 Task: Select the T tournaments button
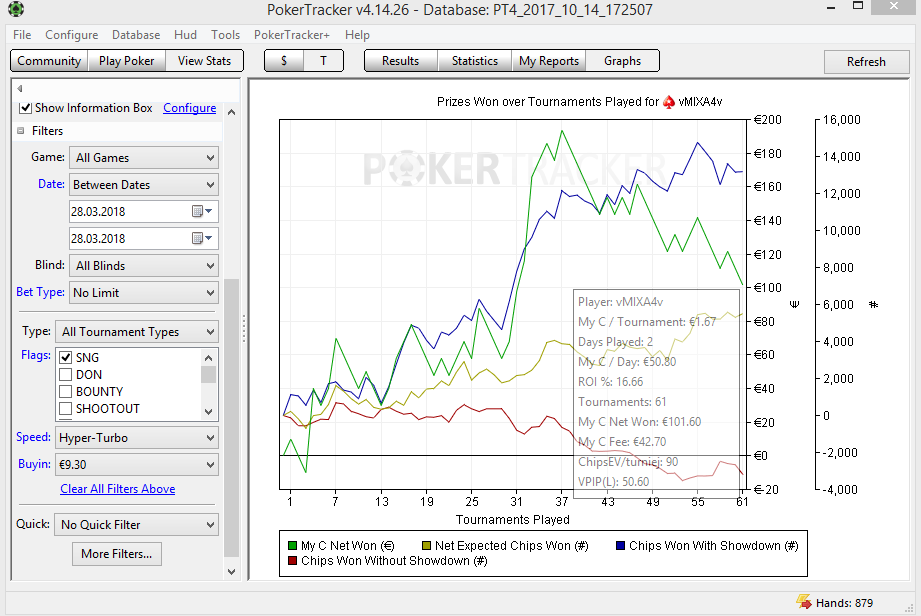(323, 60)
